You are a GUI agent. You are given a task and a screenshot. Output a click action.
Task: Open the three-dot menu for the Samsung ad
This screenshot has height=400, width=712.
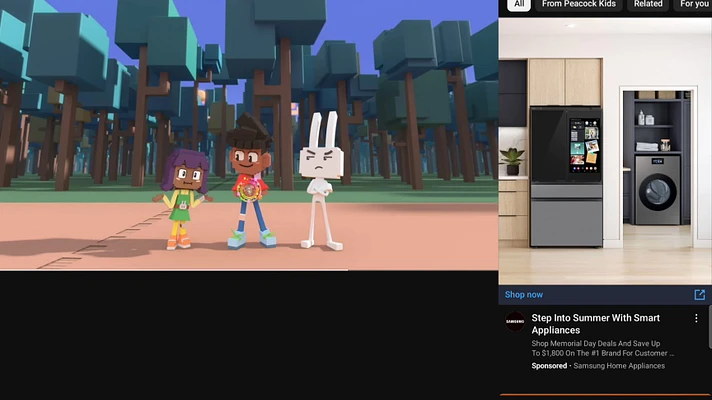click(696, 318)
